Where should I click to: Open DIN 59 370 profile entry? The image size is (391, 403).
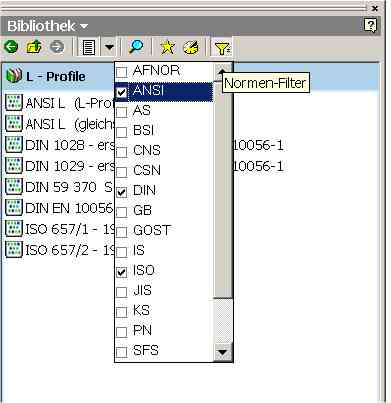click(x=60, y=187)
